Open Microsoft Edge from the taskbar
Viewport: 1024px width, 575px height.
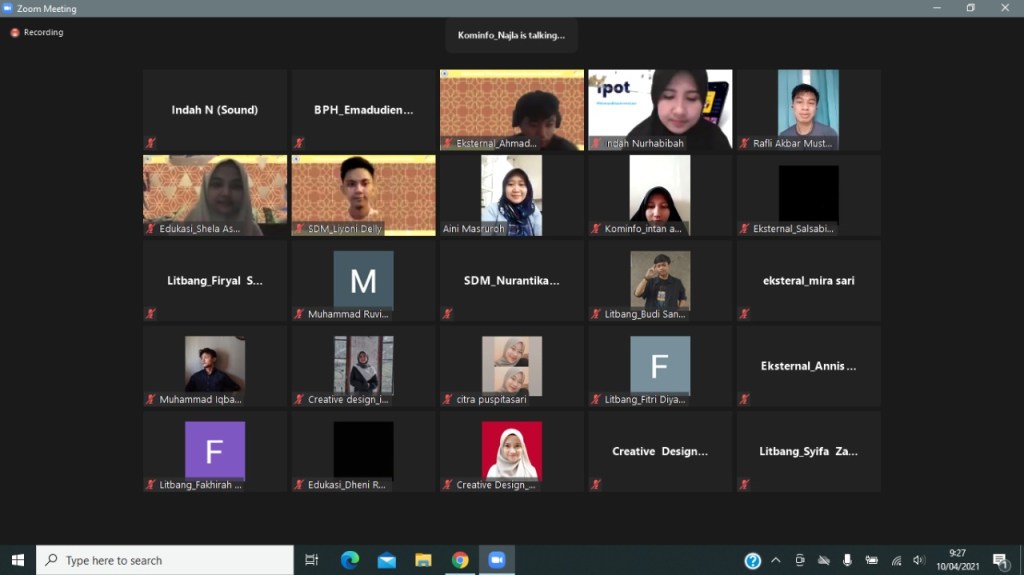pyautogui.click(x=350, y=560)
